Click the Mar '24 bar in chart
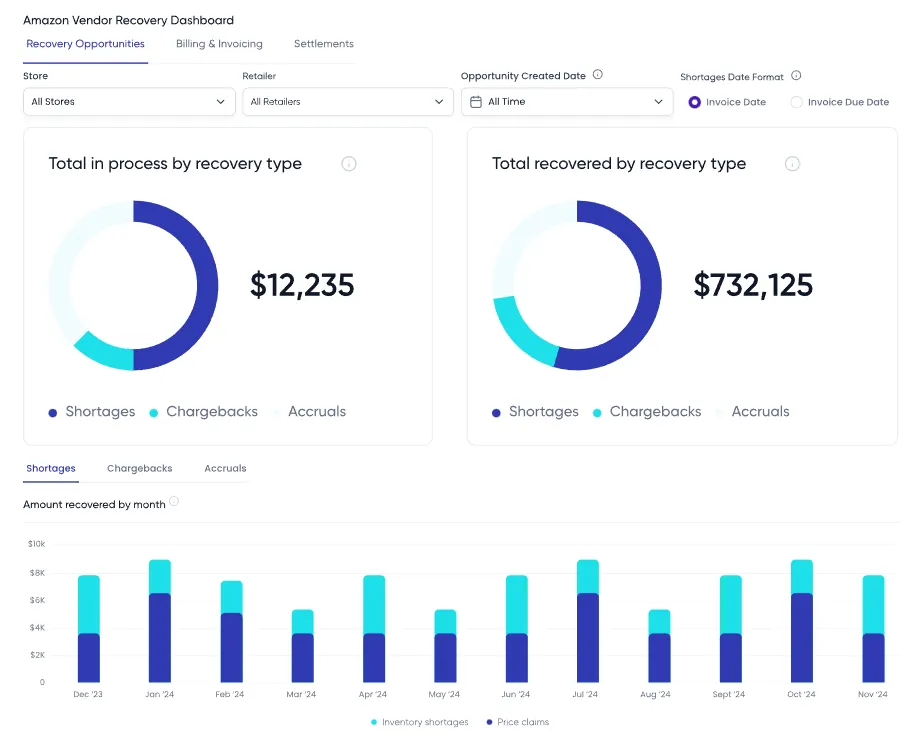 302,646
